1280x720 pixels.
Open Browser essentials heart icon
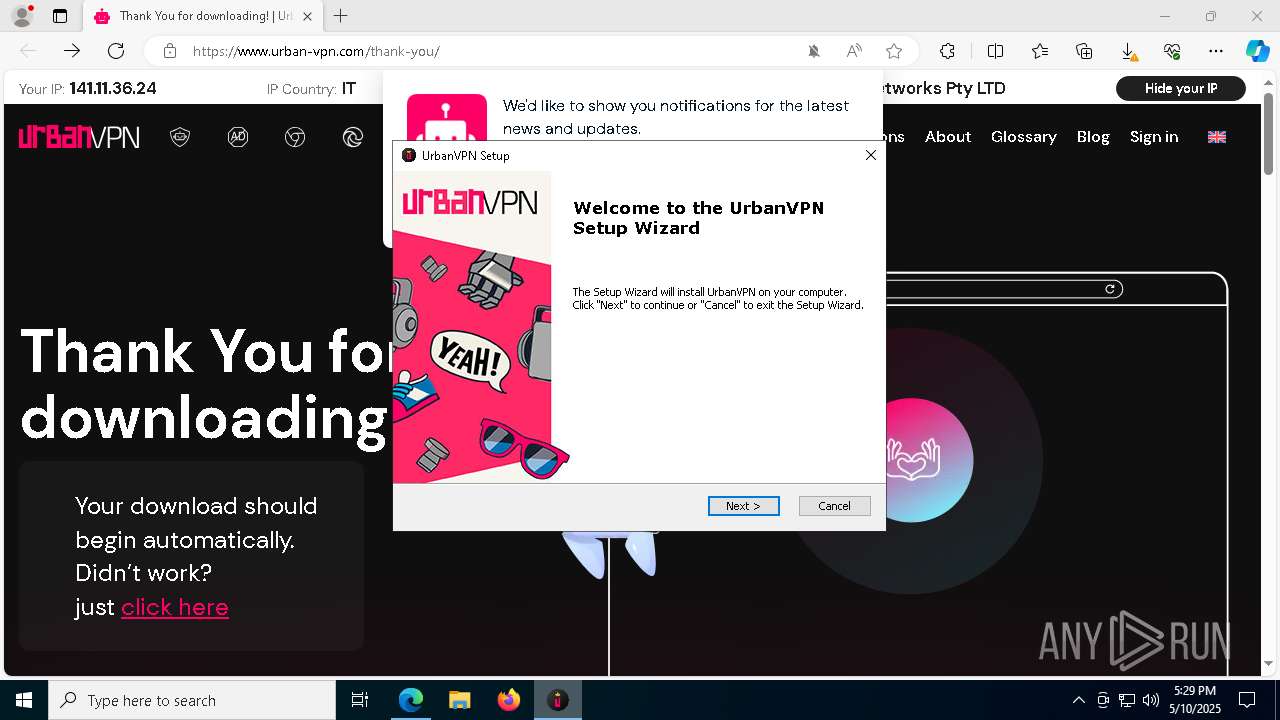1172,51
